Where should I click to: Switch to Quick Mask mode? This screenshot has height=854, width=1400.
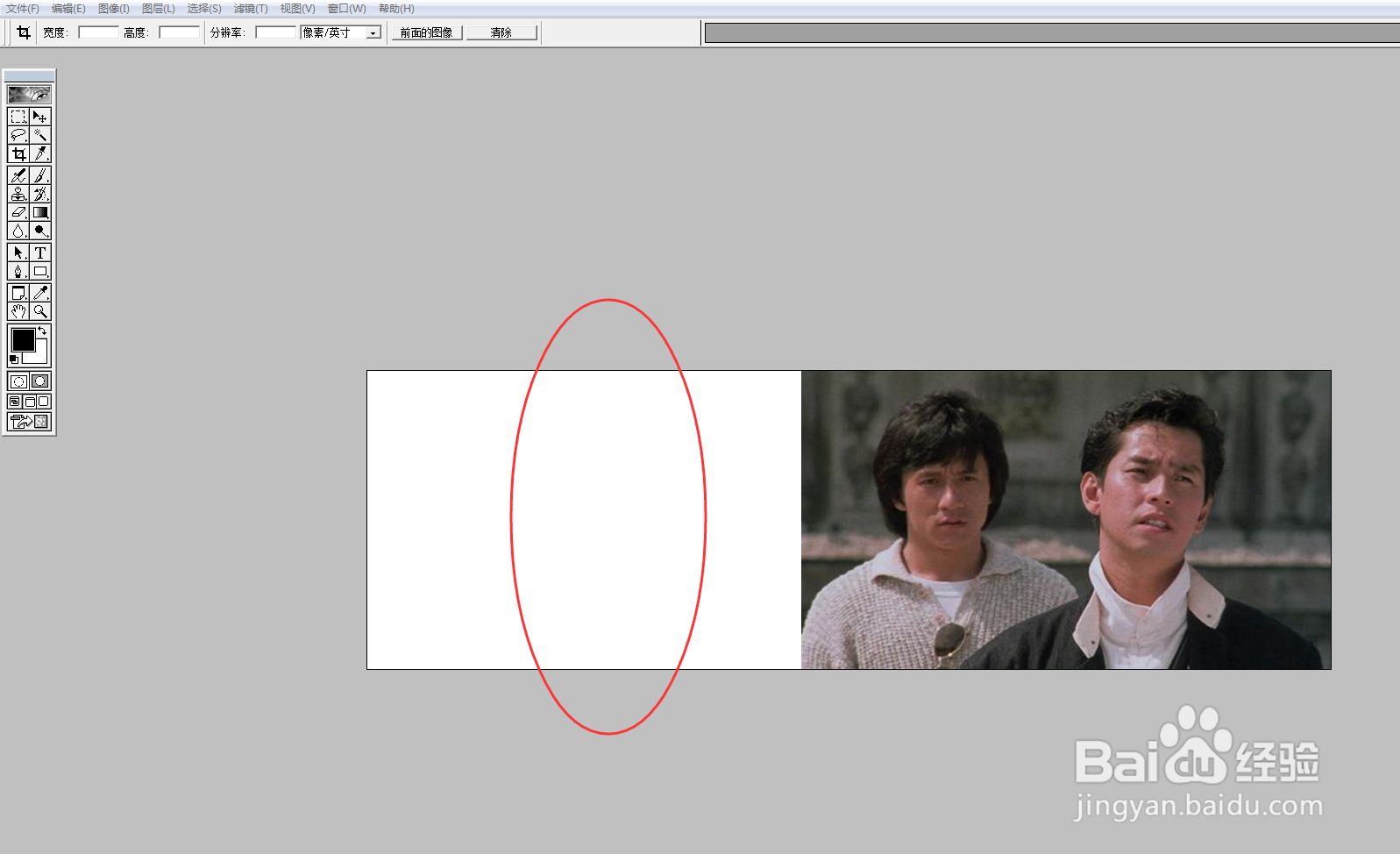click(40, 381)
